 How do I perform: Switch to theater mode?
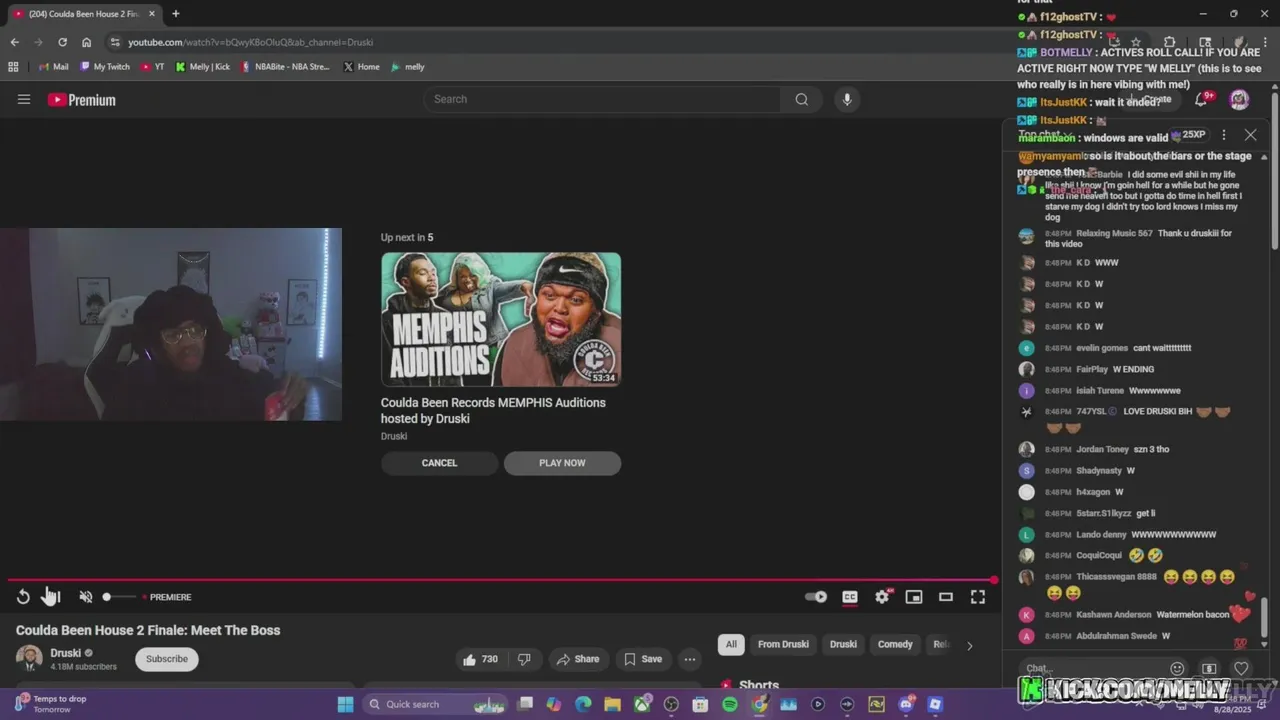(x=946, y=597)
